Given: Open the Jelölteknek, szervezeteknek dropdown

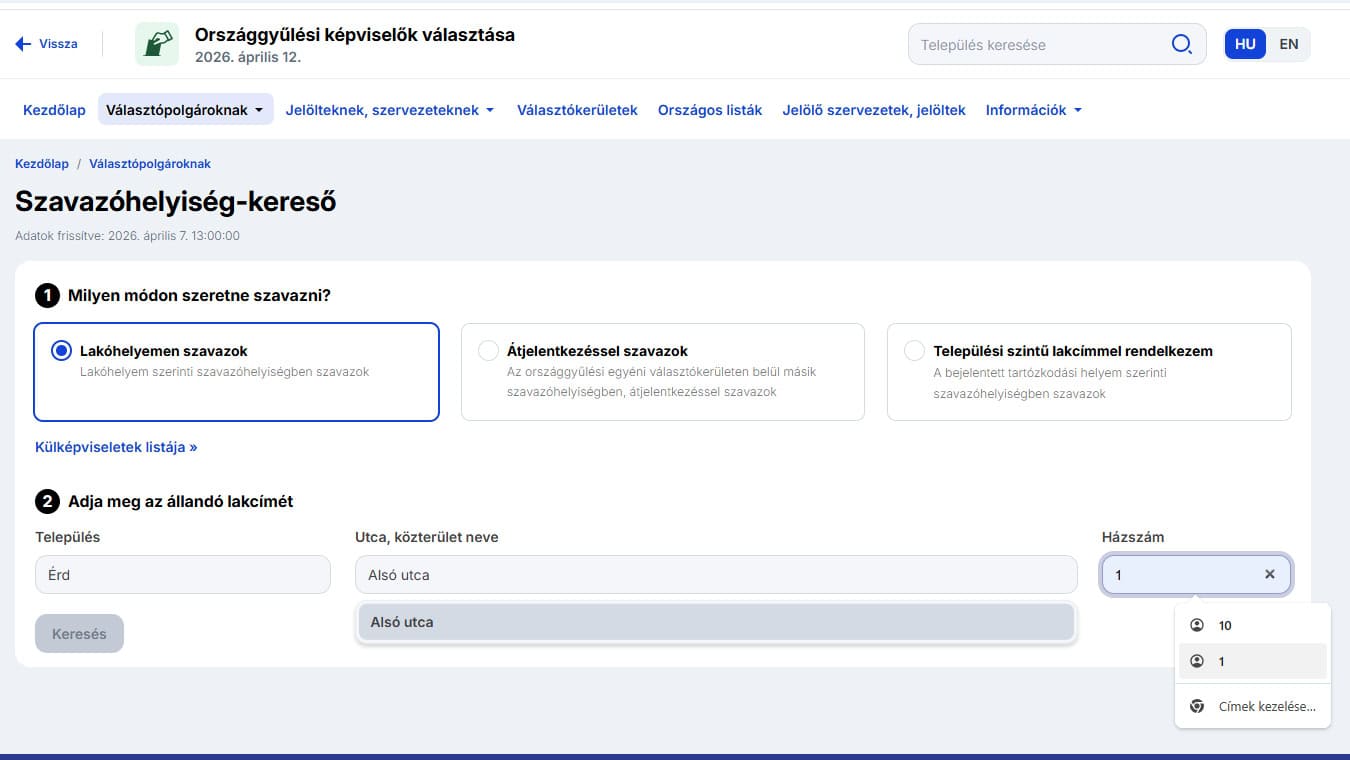Looking at the screenshot, I should 389,110.
